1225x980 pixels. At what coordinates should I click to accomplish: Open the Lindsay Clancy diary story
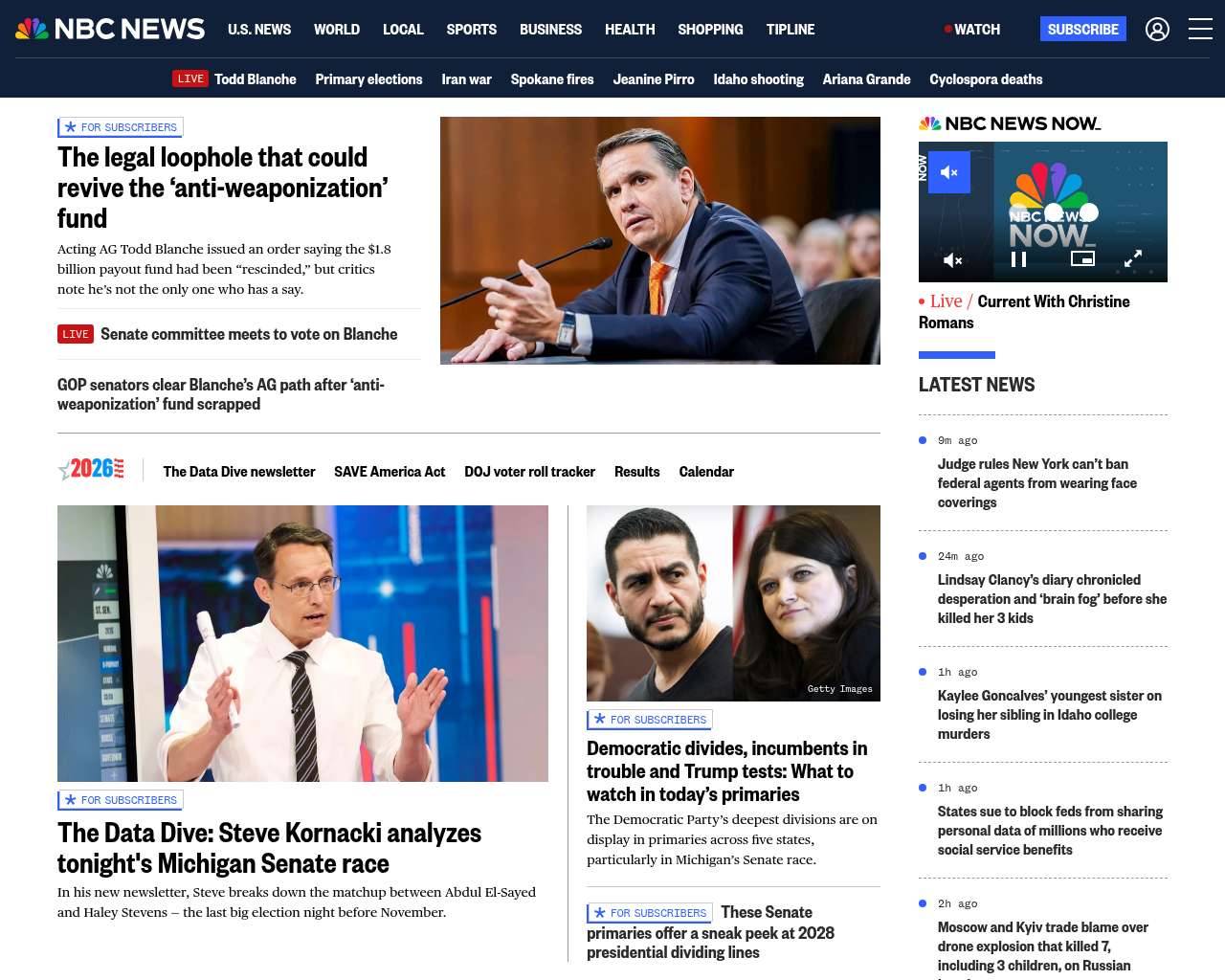coord(1053,599)
